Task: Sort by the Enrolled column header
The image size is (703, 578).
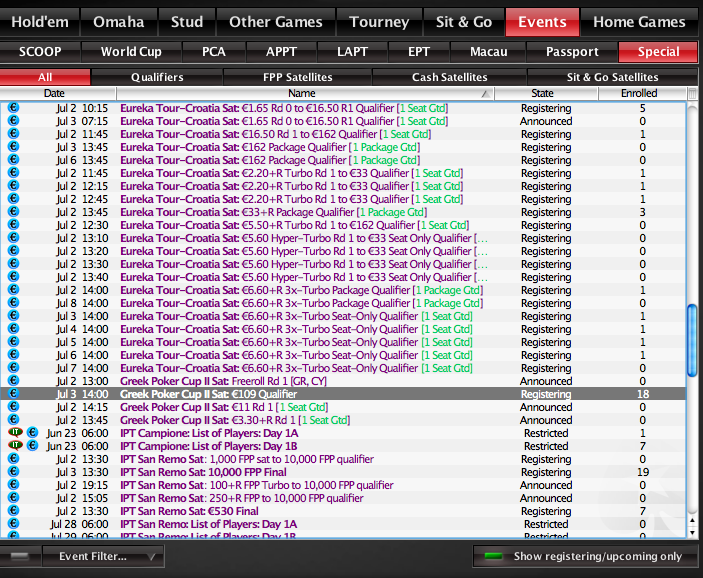Action: (x=642, y=93)
